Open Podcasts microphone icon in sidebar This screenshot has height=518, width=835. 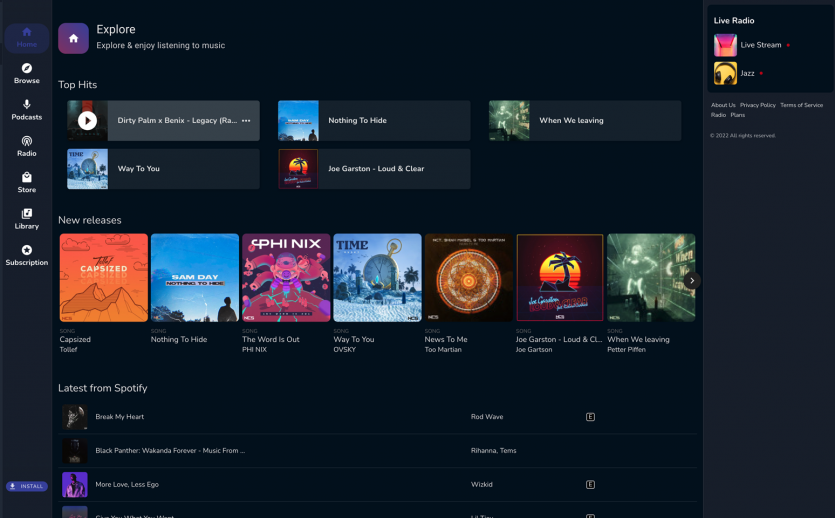tap(27, 104)
